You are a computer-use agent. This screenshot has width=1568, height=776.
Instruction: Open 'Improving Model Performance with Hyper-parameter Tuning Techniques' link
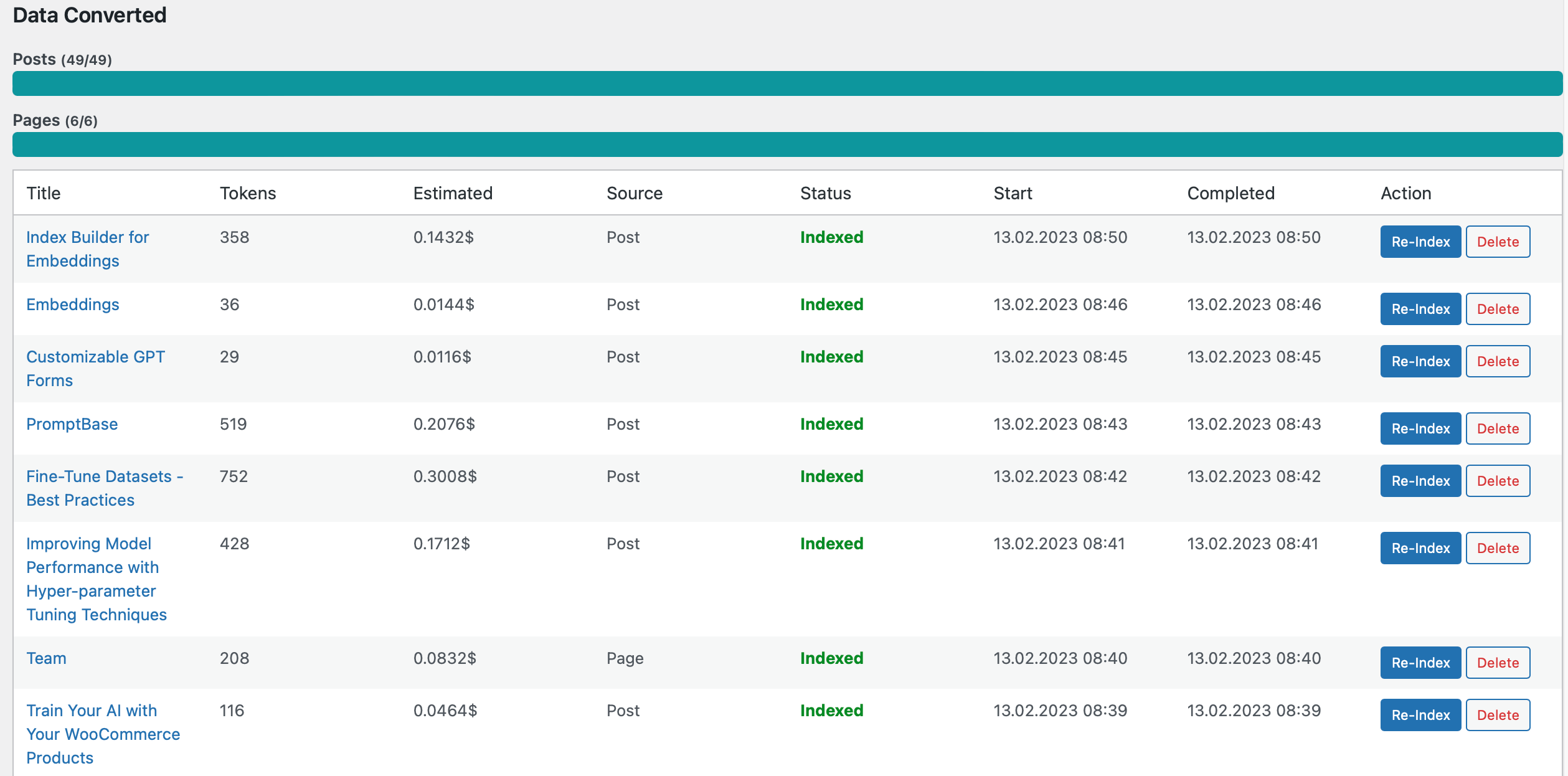click(x=97, y=579)
